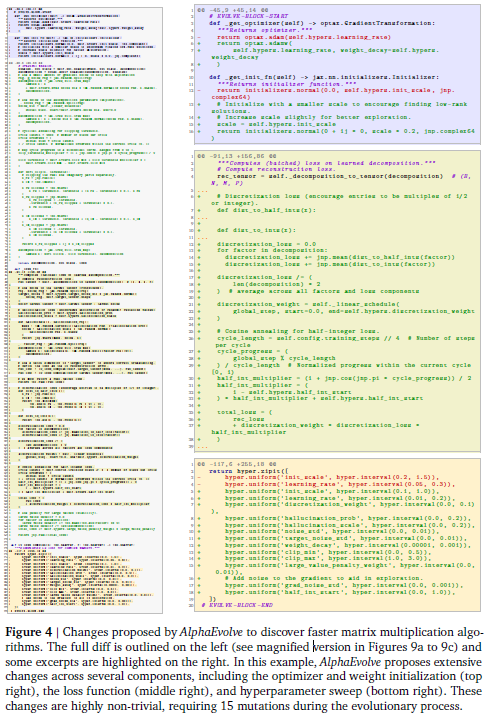Click the 'total_loss = (' line
The width and height of the screenshot is (490, 718).
(x=245, y=412)
